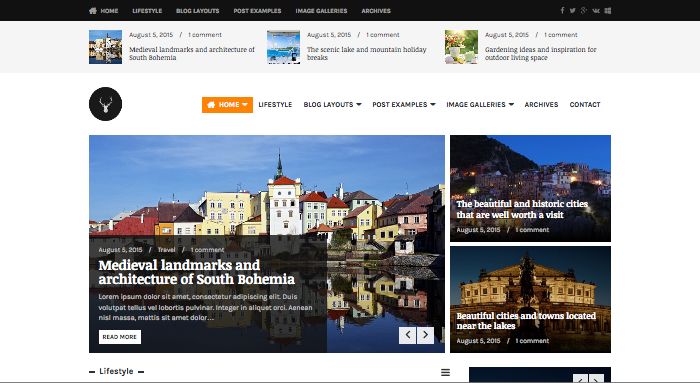The image size is (700, 383).
Task: Open the Facebook social link icon
Action: [562, 10]
